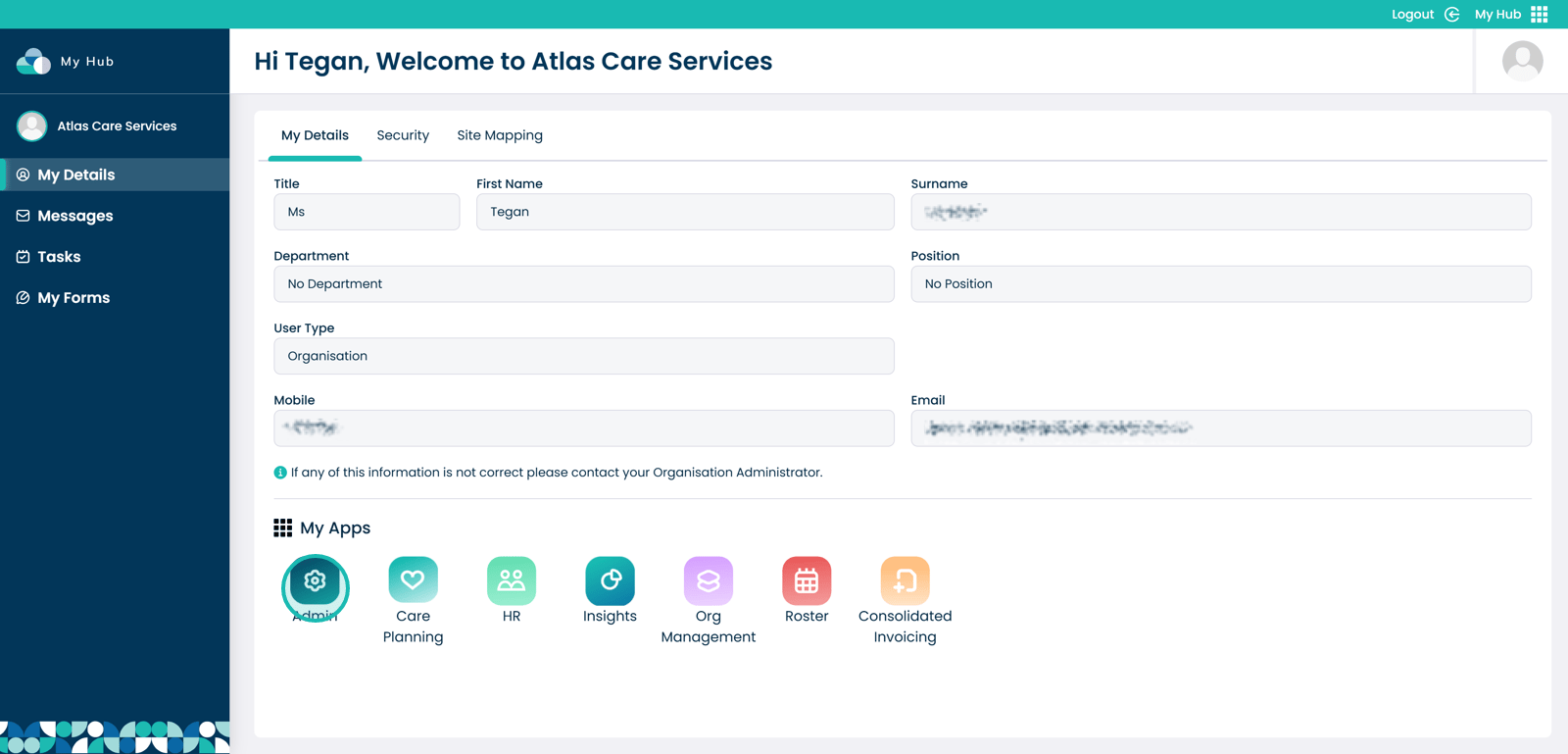Switch to the Site Mapping tab

500,135
